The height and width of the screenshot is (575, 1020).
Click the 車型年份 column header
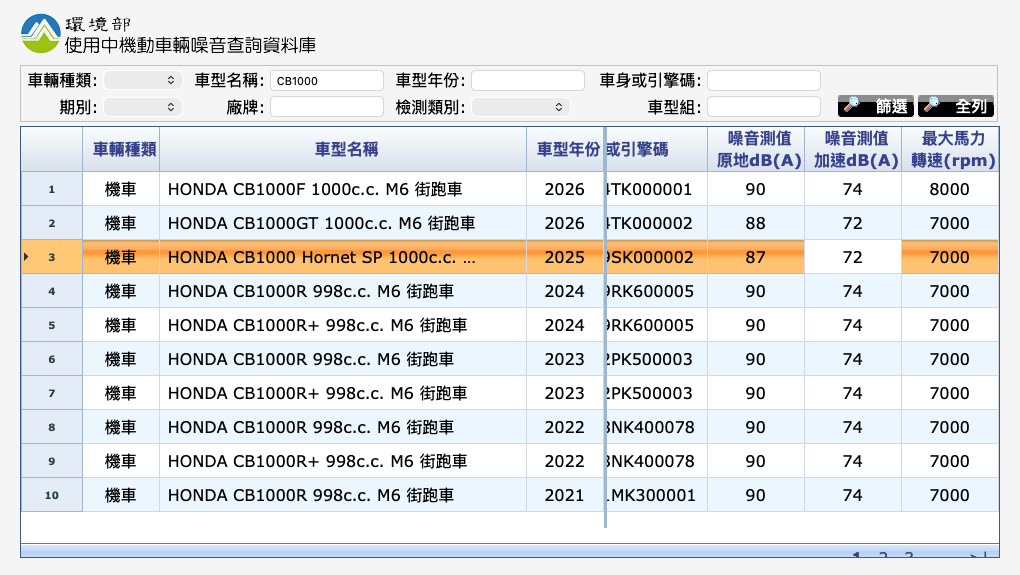567,149
